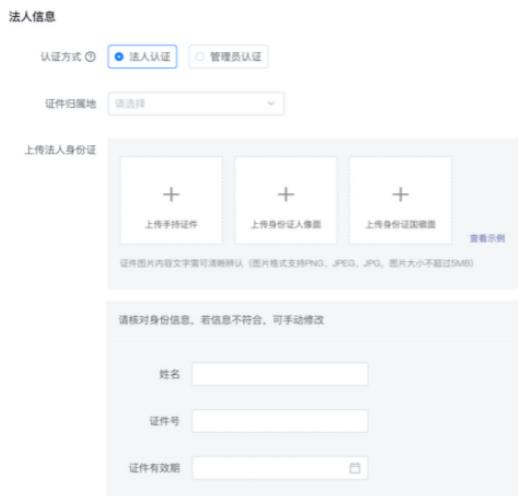The height and width of the screenshot is (496, 518).
Task: Click the 上传身份证人像面 upload label
Action: coord(286,224)
